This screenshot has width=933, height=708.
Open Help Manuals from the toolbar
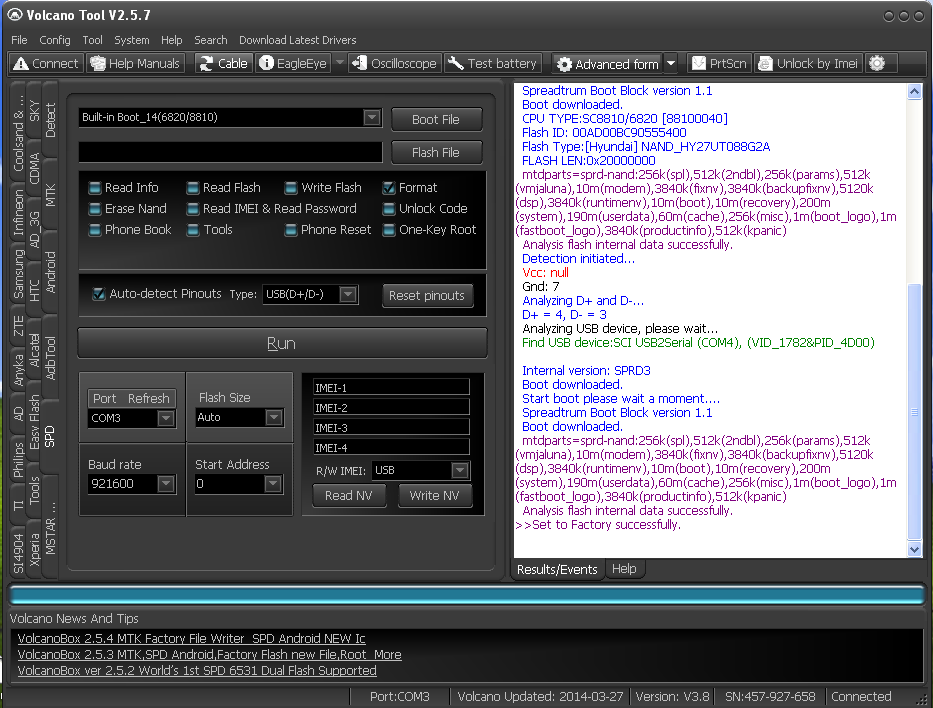[135, 63]
